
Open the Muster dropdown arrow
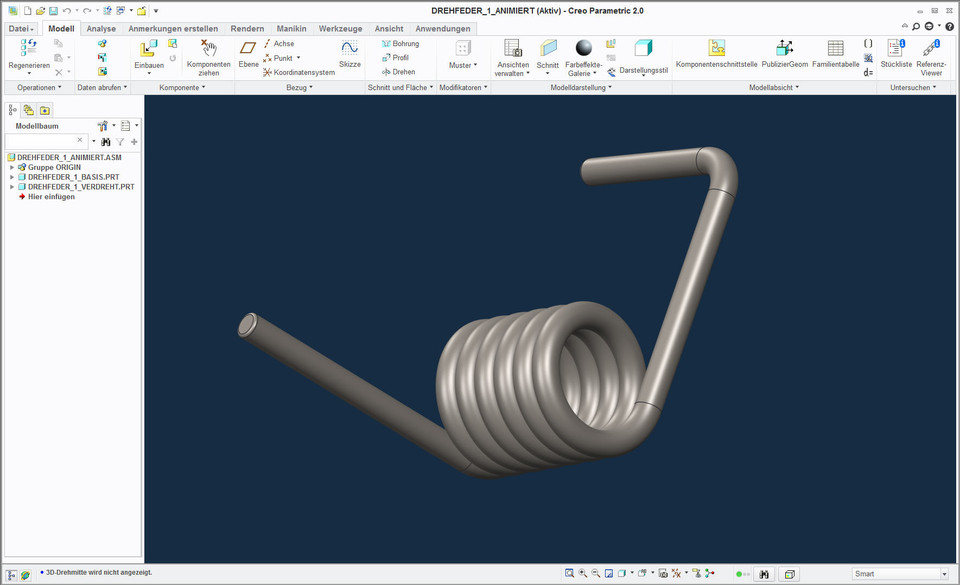pyautogui.click(x=474, y=64)
